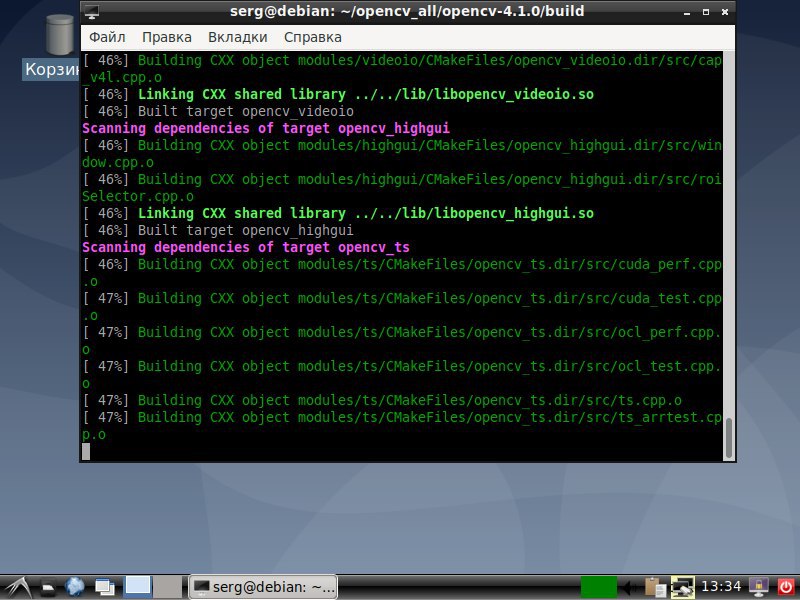This screenshot has width=800, height=600.
Task: Click the screen lock monitor icon
Action: click(x=759, y=587)
